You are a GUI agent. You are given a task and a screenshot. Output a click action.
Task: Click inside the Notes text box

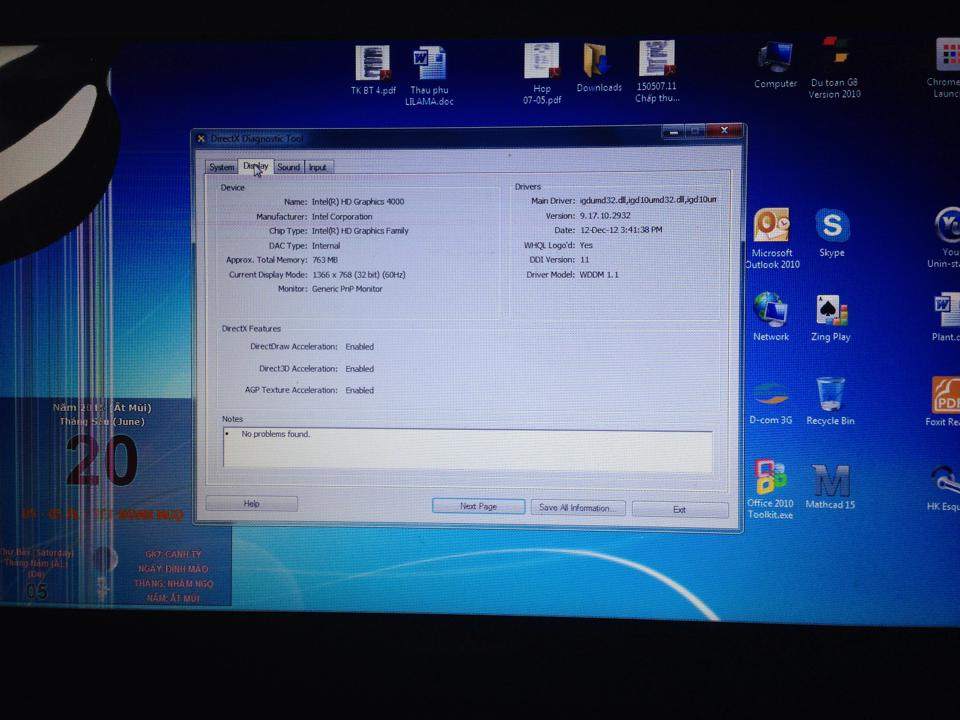pos(468,449)
